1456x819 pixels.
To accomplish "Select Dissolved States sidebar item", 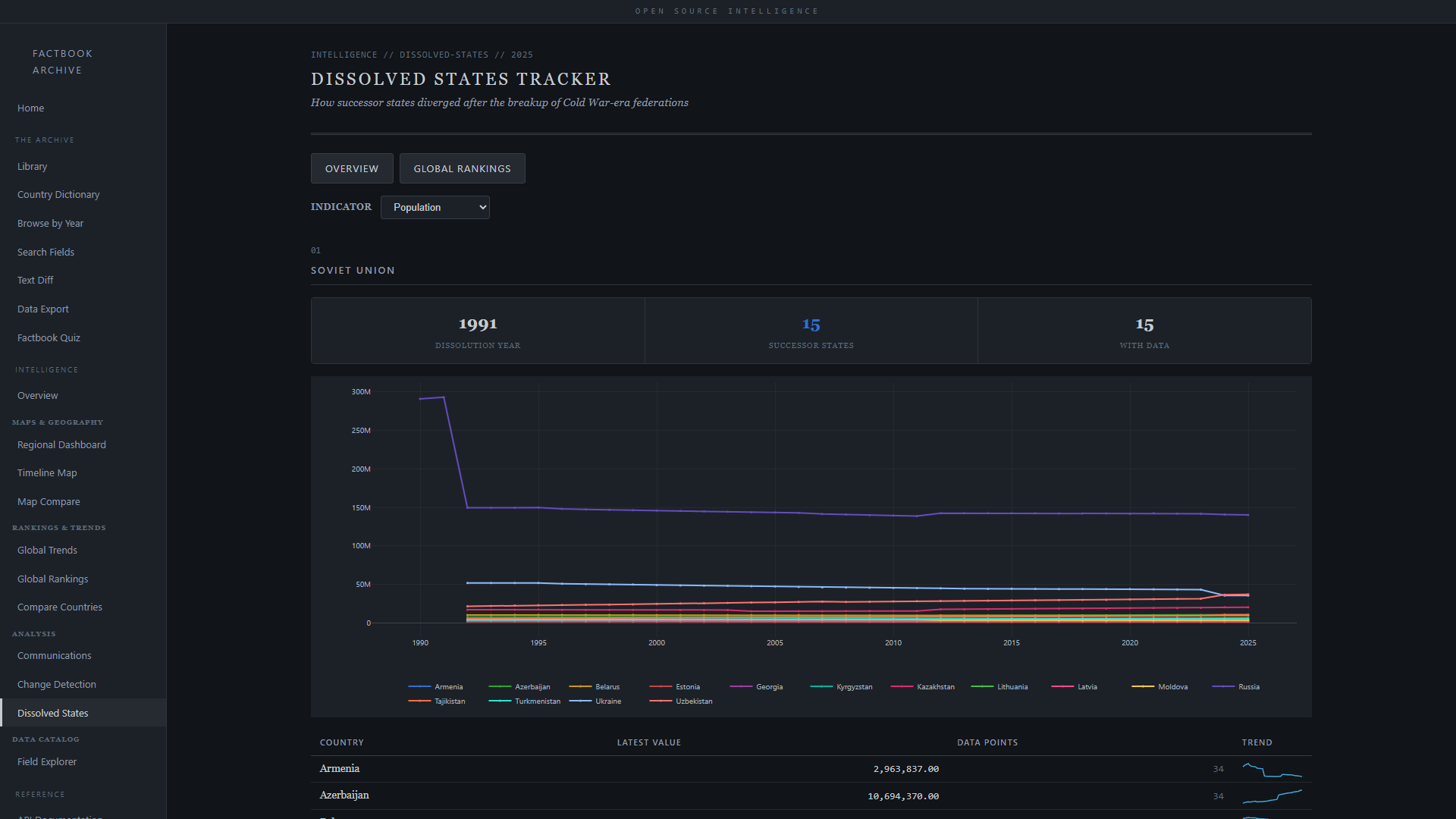I will tap(53, 714).
